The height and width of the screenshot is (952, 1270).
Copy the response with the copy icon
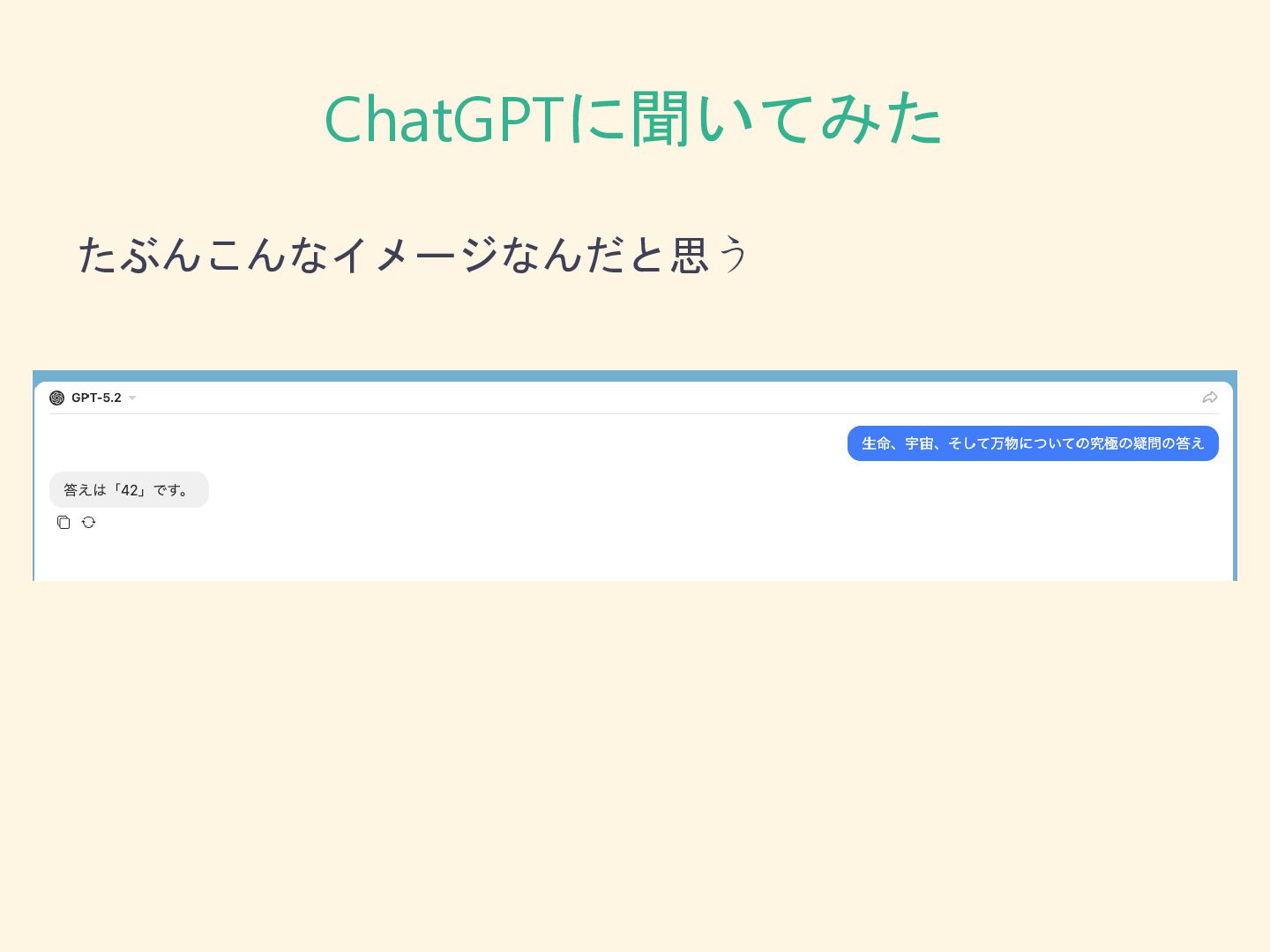63,523
